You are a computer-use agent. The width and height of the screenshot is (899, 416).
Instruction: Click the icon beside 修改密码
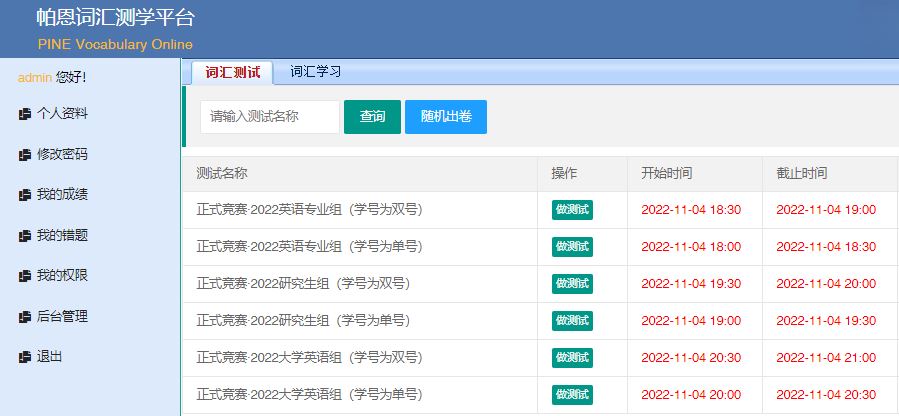pyautogui.click(x=25, y=155)
